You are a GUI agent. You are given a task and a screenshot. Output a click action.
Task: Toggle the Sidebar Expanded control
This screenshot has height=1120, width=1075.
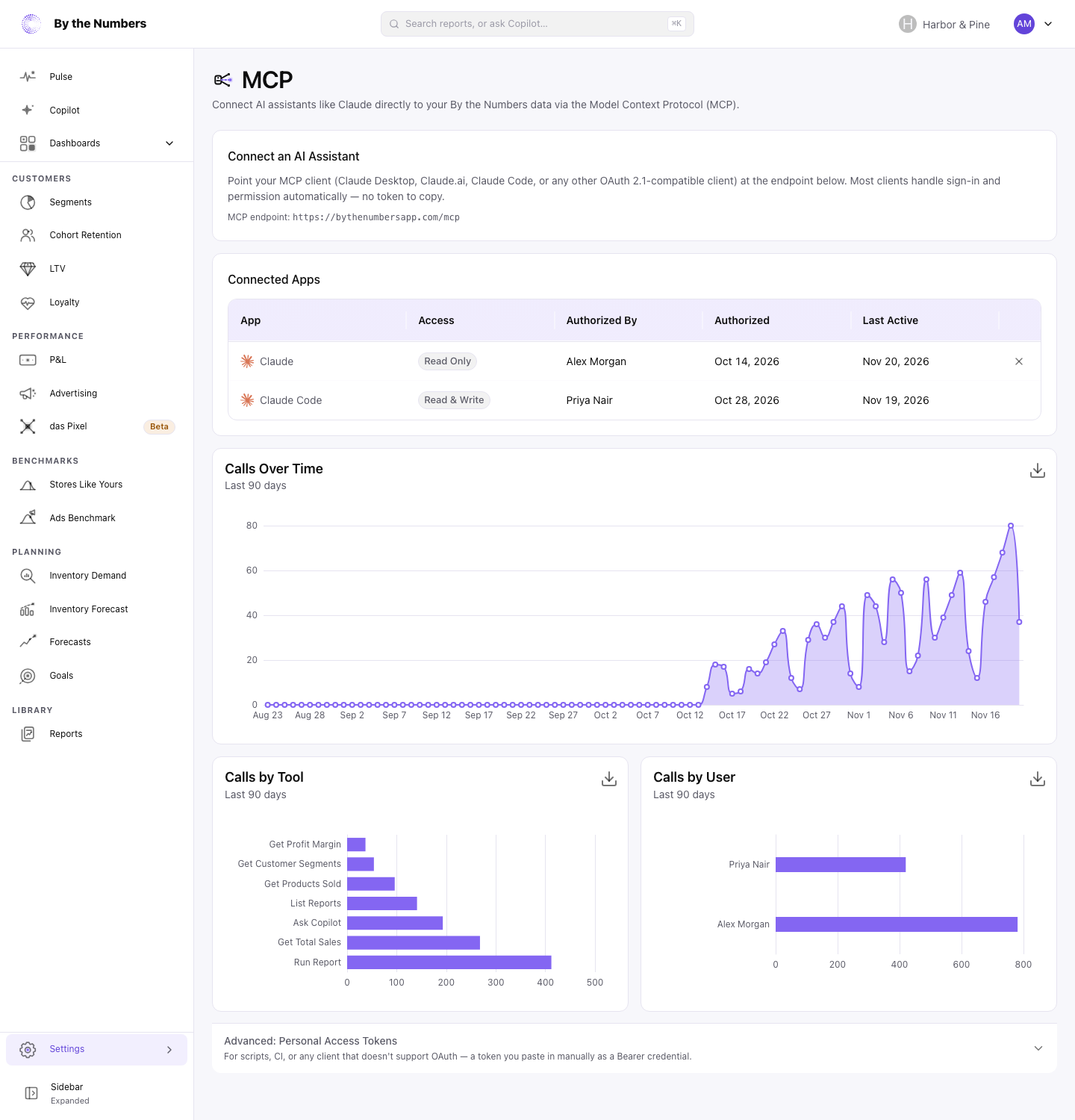point(97,1093)
